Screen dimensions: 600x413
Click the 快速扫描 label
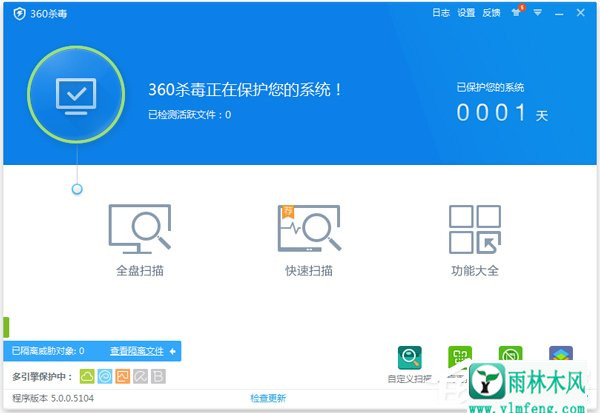click(309, 271)
